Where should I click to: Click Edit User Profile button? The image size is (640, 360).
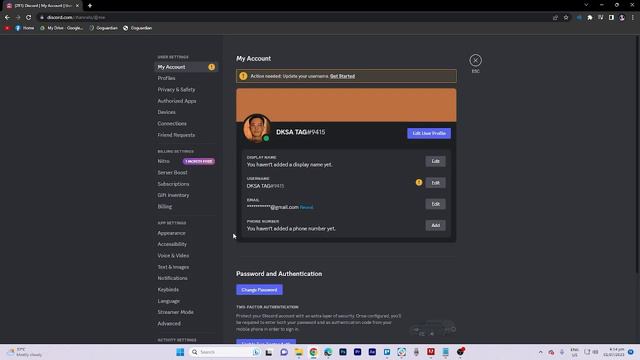[429, 133]
